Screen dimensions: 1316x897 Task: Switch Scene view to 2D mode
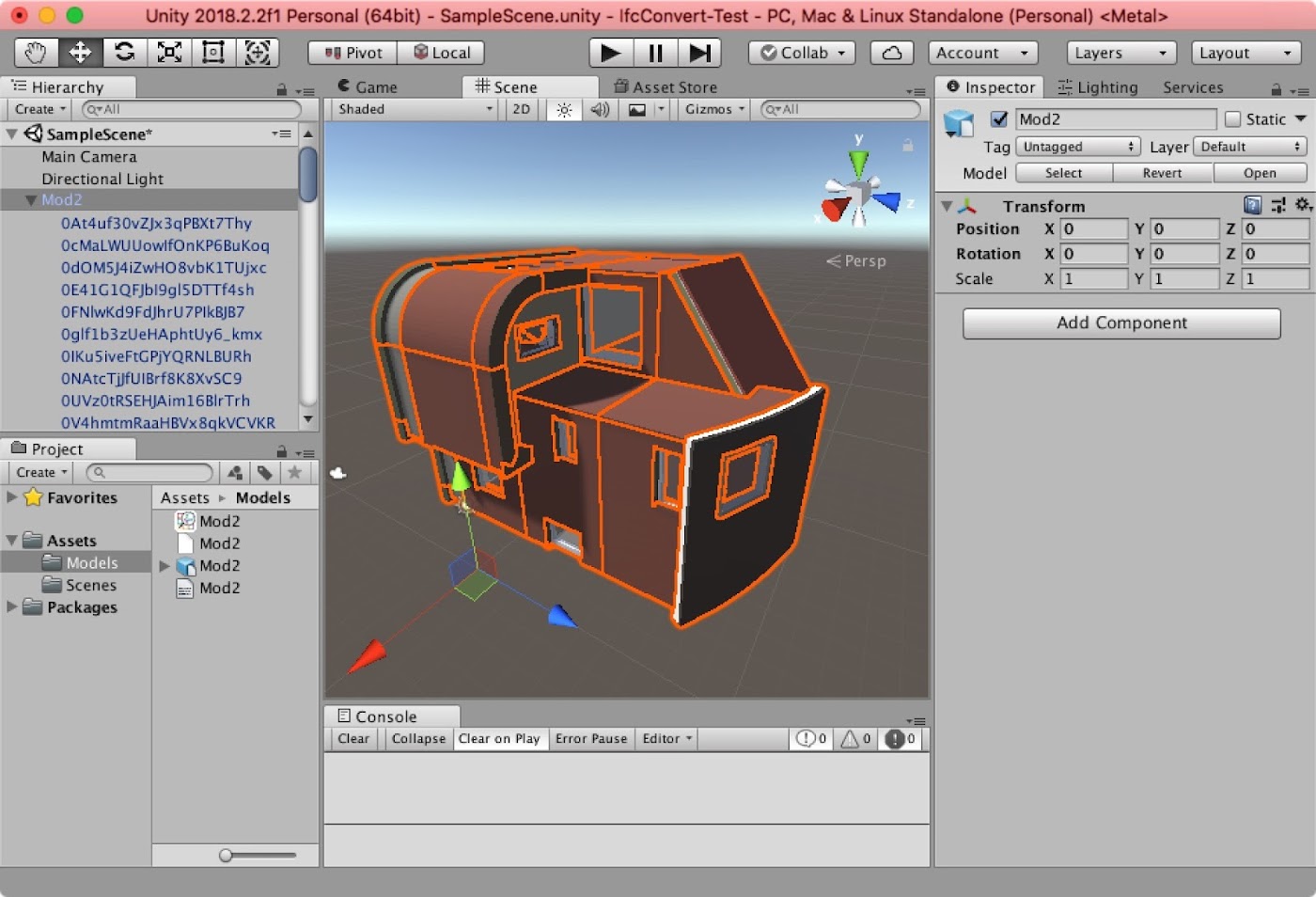tap(521, 109)
